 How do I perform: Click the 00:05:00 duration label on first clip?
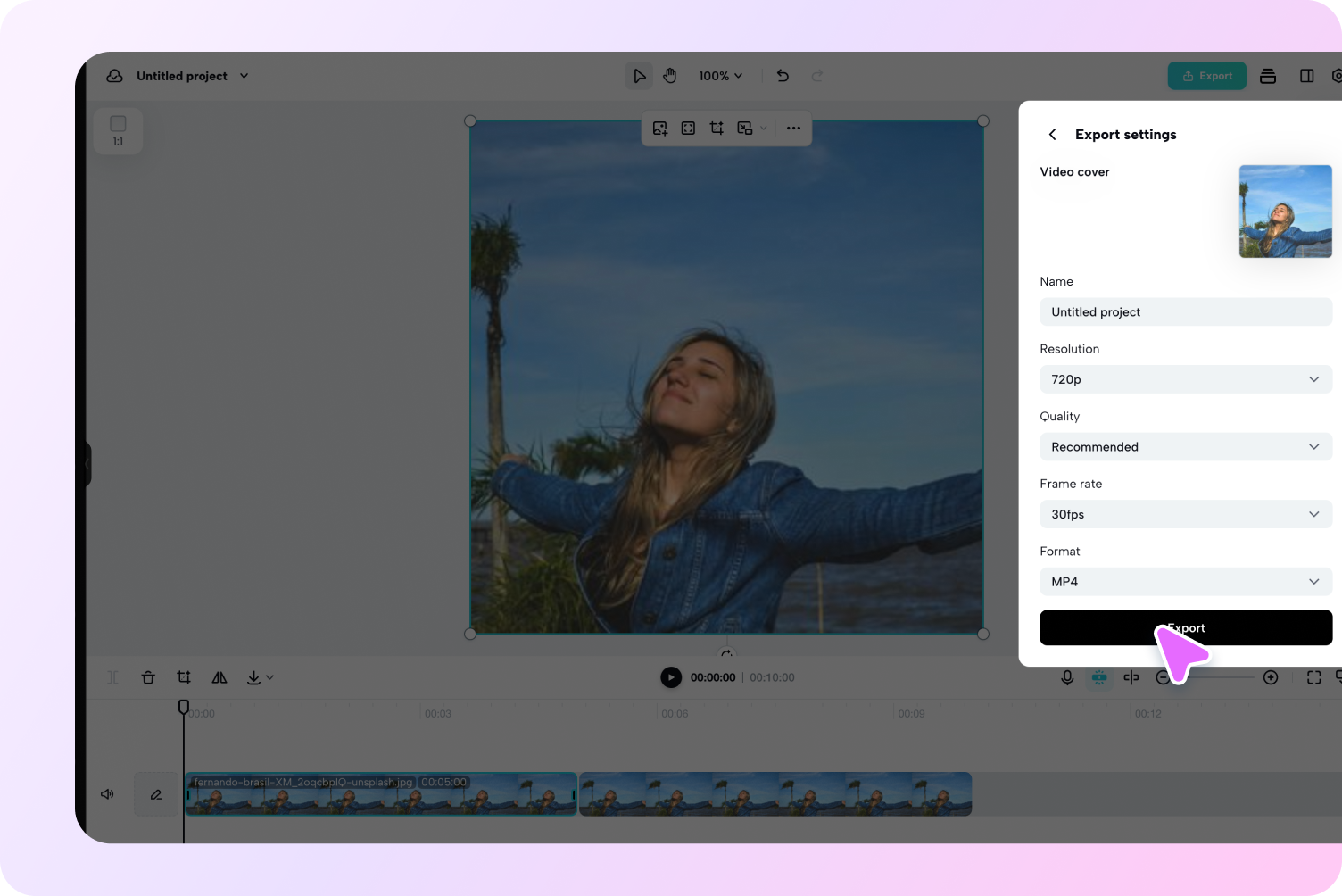(x=443, y=782)
